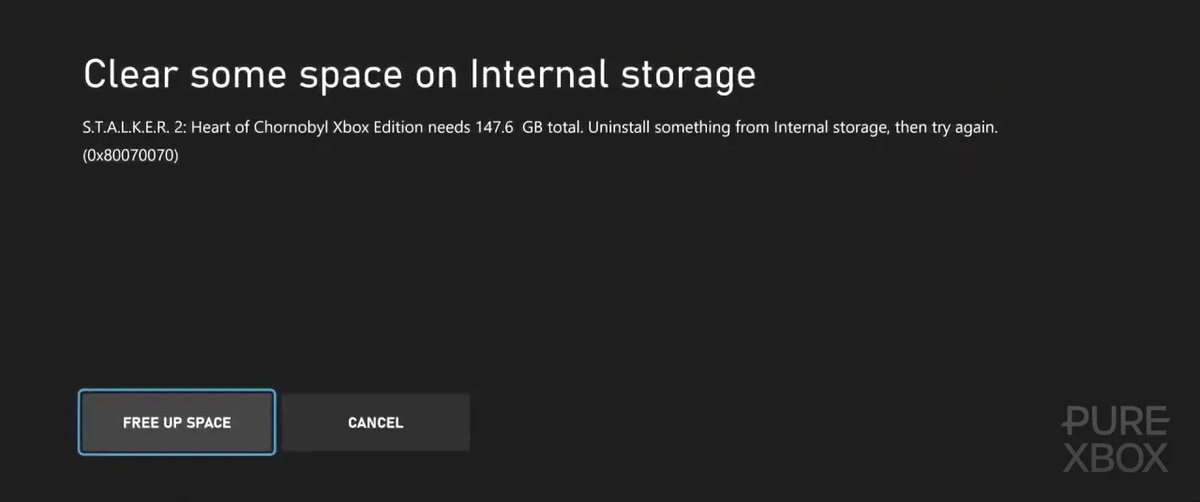Click the error code 0x80070070

(x=130, y=156)
